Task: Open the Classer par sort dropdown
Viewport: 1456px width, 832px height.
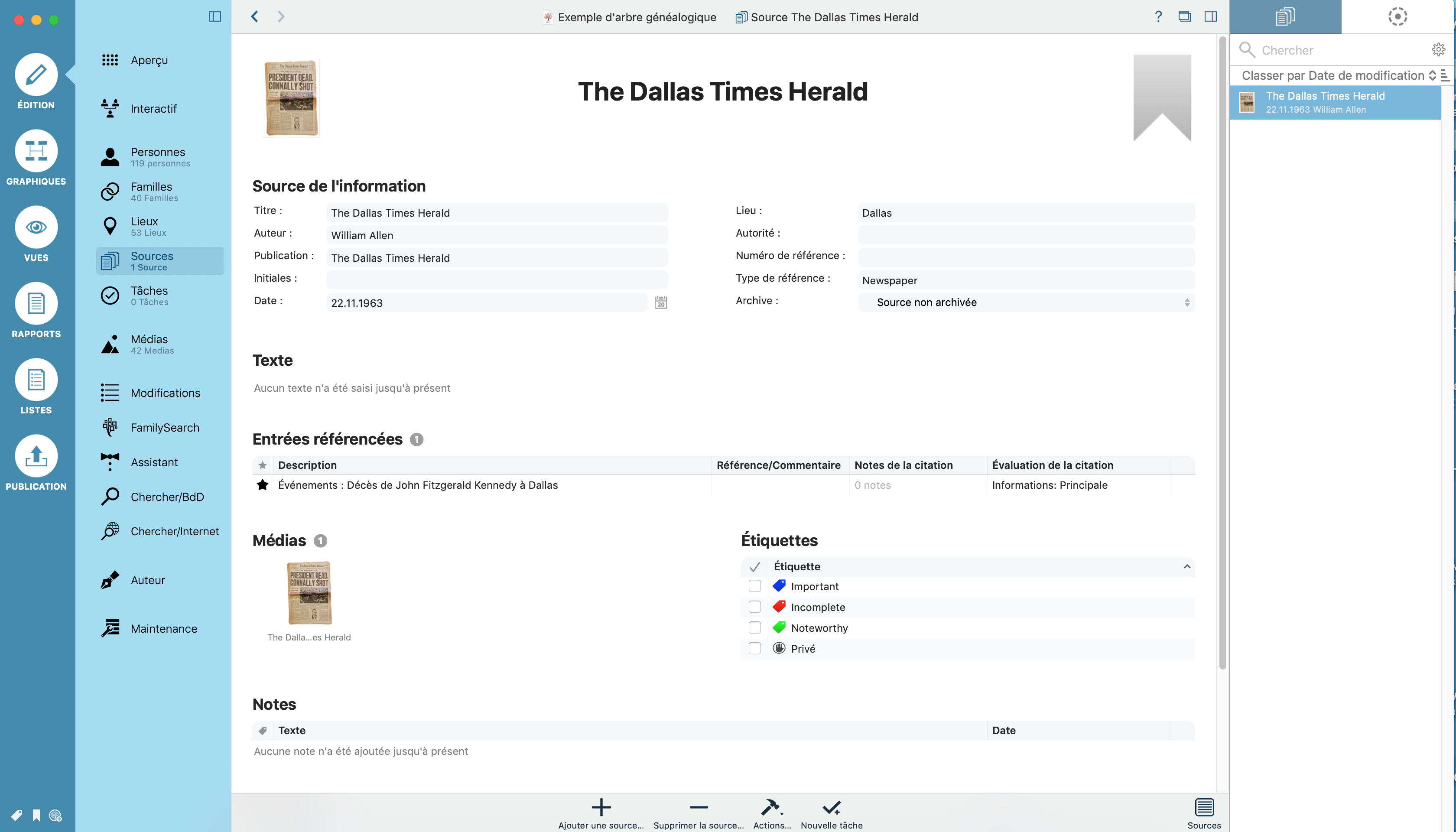Action: coord(1338,75)
